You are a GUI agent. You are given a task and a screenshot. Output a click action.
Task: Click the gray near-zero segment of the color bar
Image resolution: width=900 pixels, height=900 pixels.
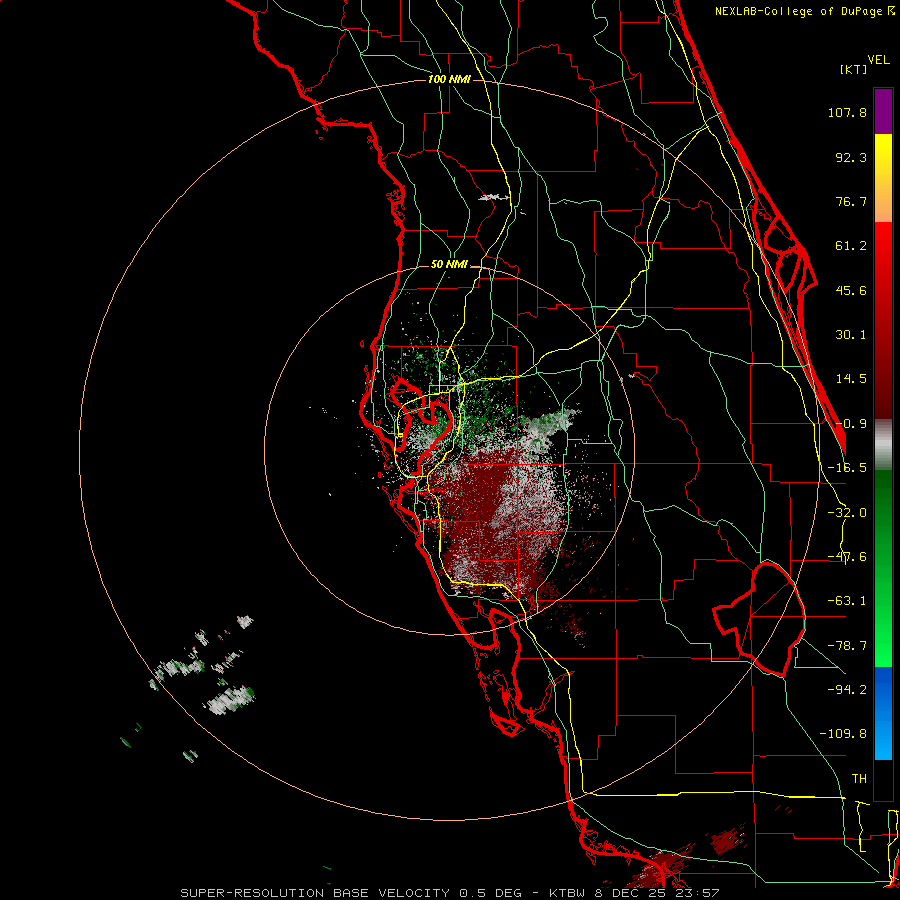pyautogui.click(x=883, y=445)
